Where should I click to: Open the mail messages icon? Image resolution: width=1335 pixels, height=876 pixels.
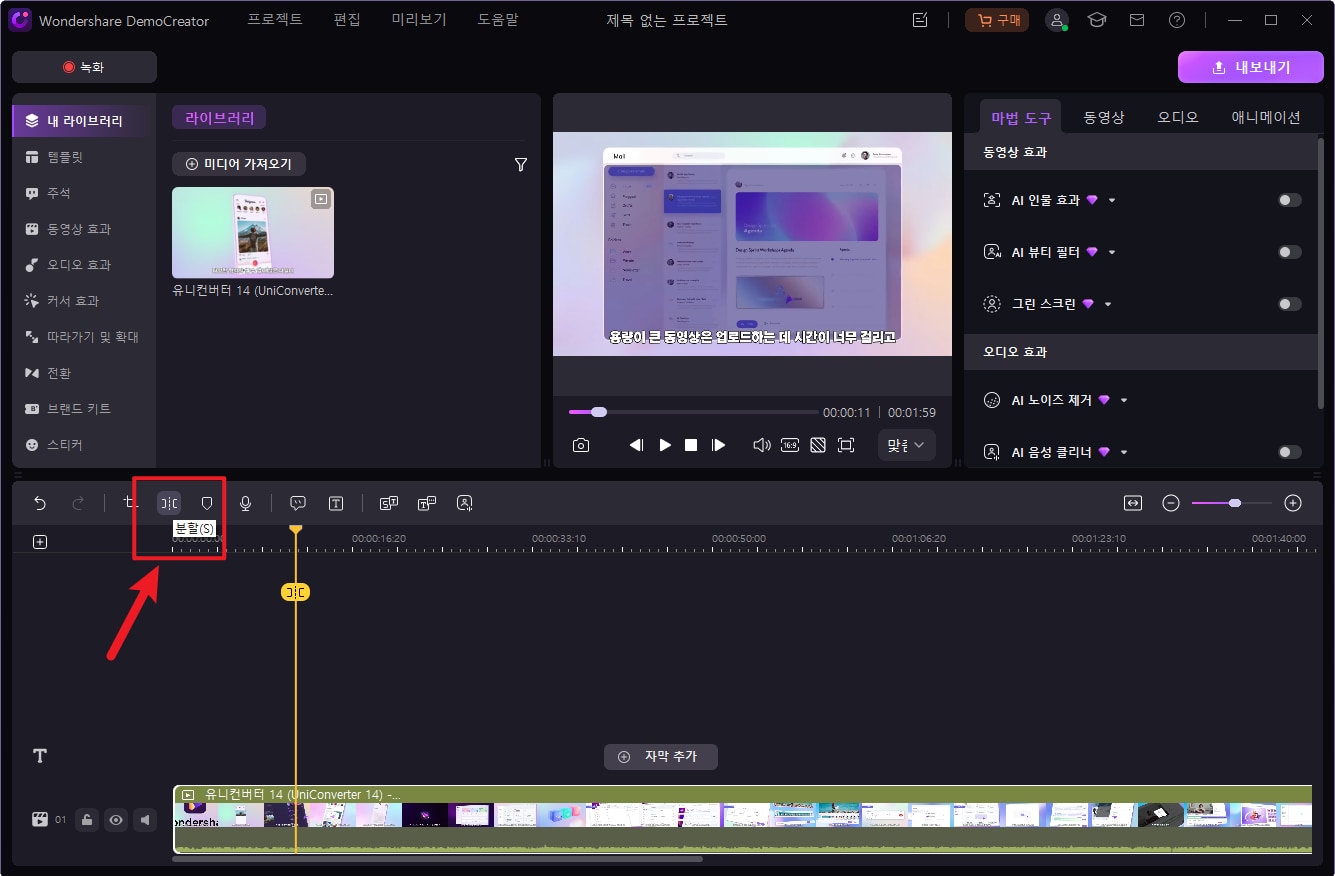pos(1137,20)
